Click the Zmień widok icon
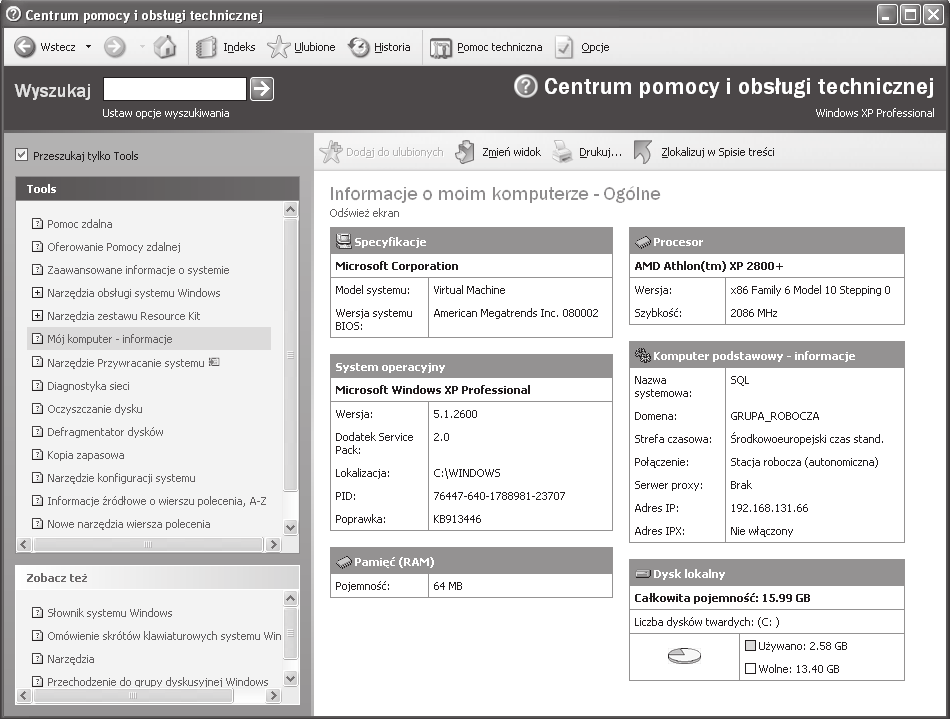Image resolution: width=950 pixels, height=719 pixels. tap(465, 152)
